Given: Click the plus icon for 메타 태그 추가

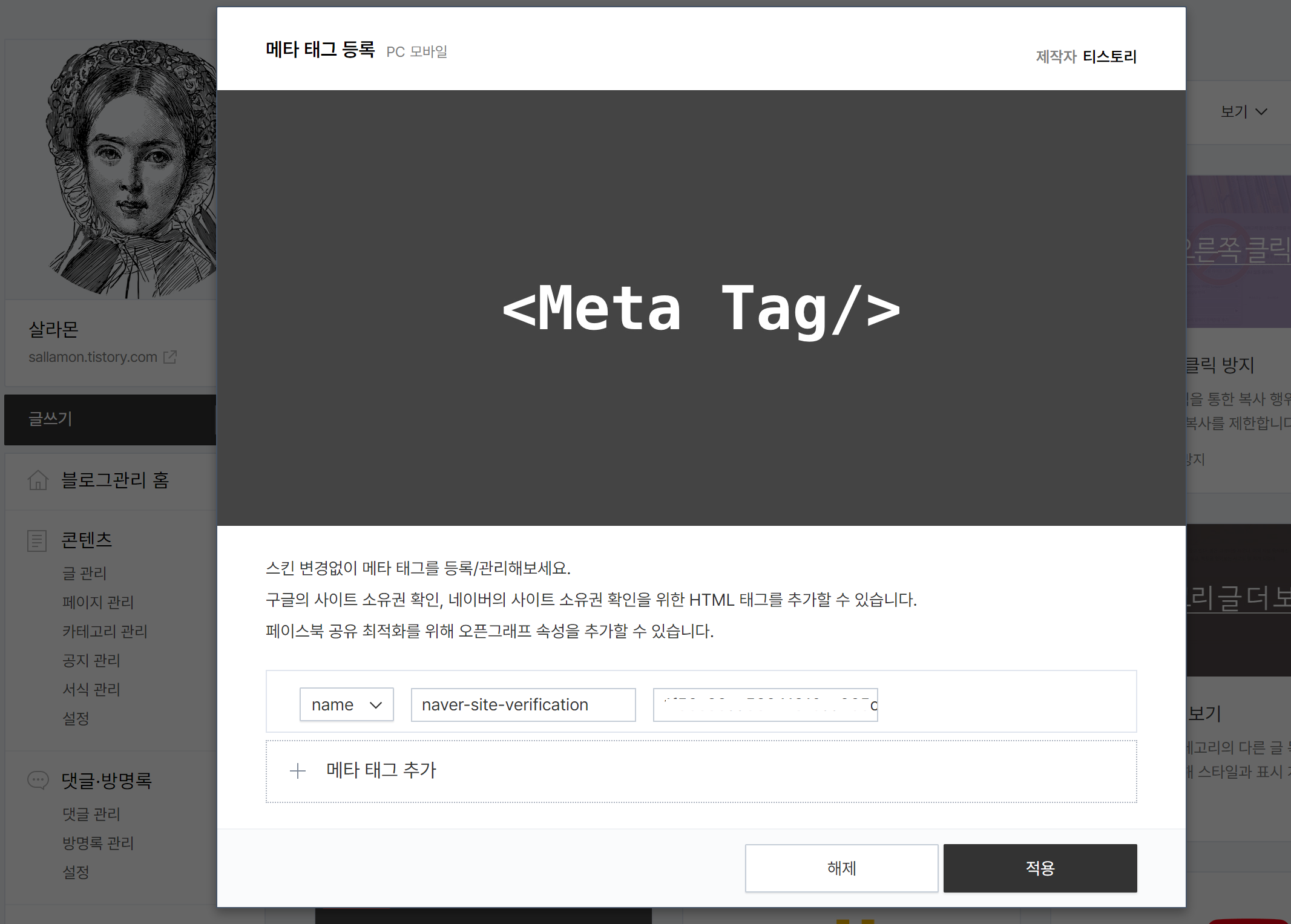Looking at the screenshot, I should (298, 771).
